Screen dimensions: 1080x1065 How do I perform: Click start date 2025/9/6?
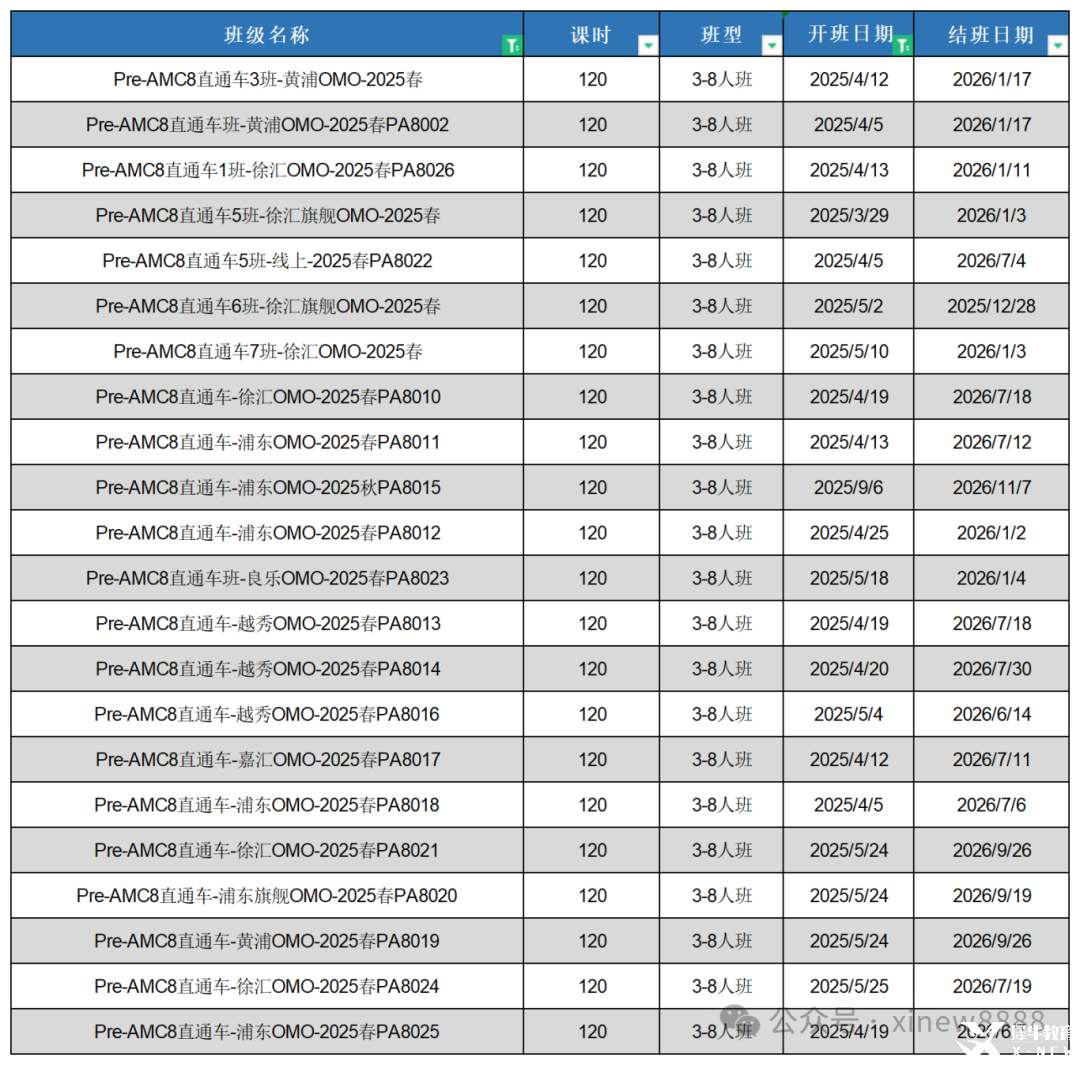click(849, 488)
